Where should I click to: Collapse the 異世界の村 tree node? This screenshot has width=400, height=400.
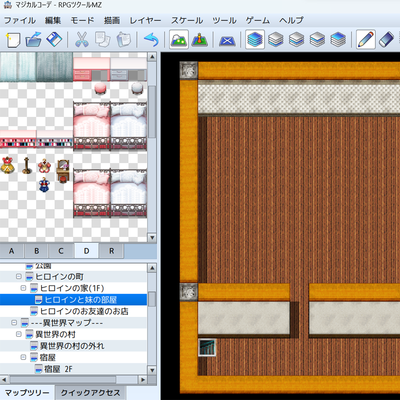coord(19,334)
